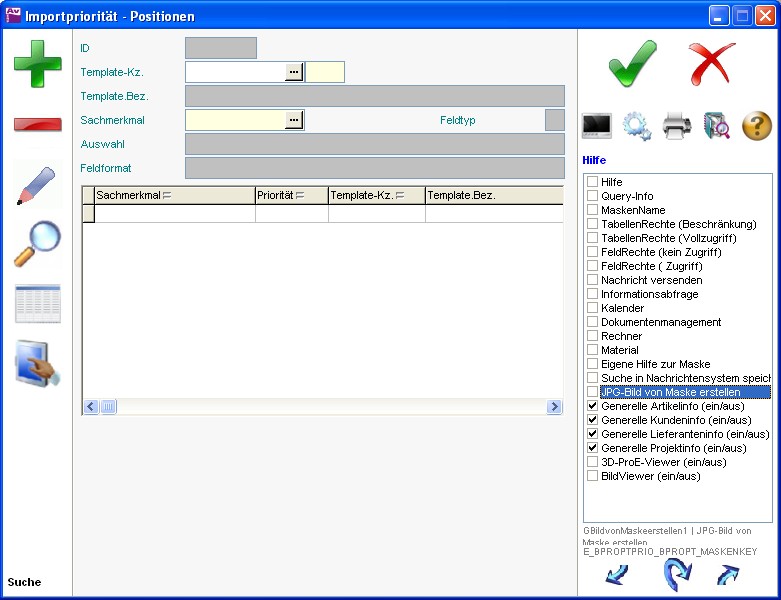Click the printer icon
Image resolution: width=781 pixels, height=600 pixels.
(x=677, y=126)
